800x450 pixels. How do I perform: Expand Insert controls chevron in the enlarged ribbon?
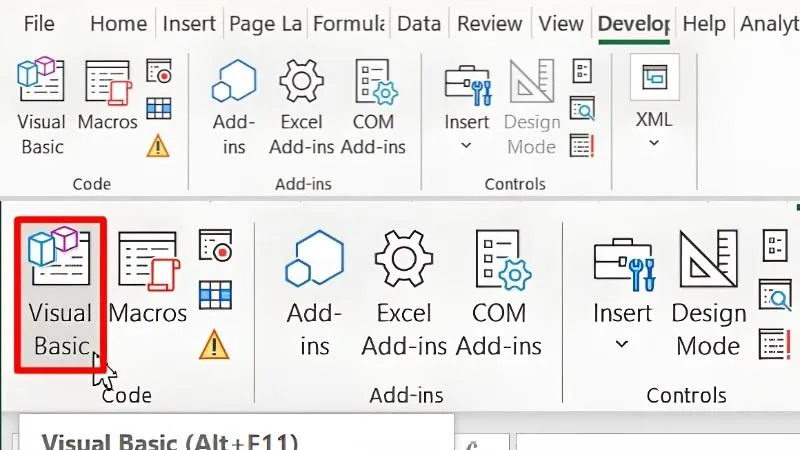click(x=622, y=344)
